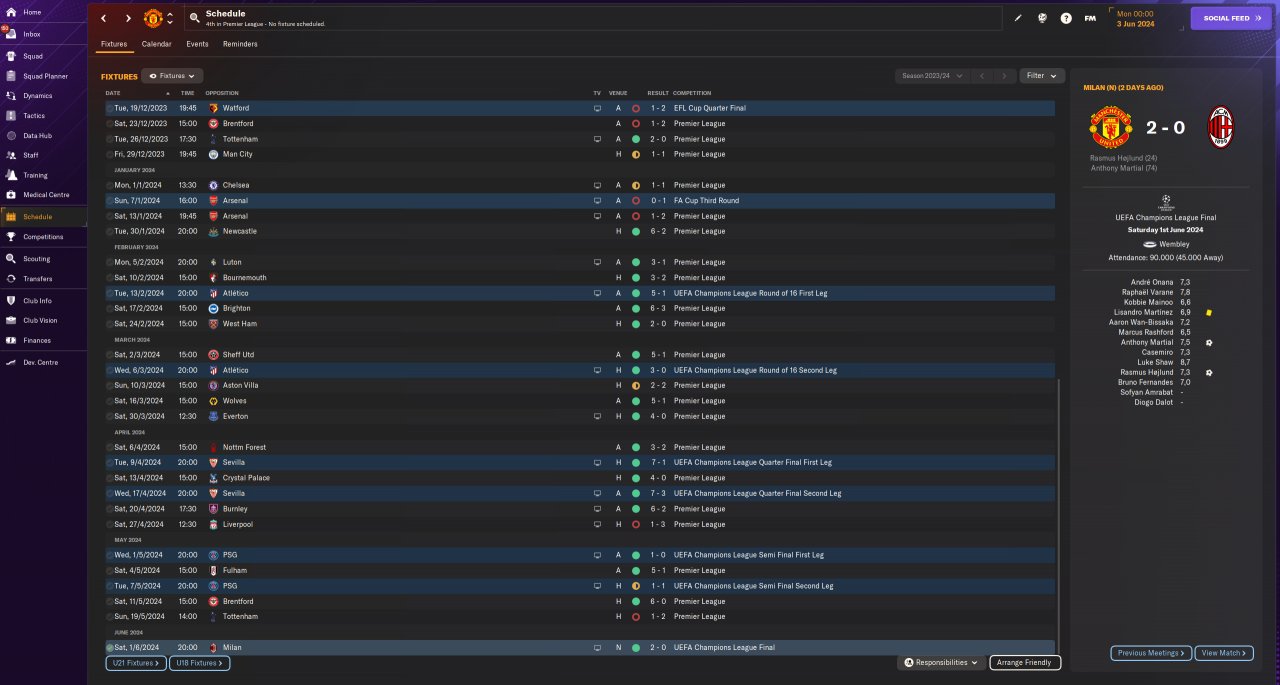Navigate back with the left arrow
Viewport: 1280px width, 685px height.
[103, 18]
